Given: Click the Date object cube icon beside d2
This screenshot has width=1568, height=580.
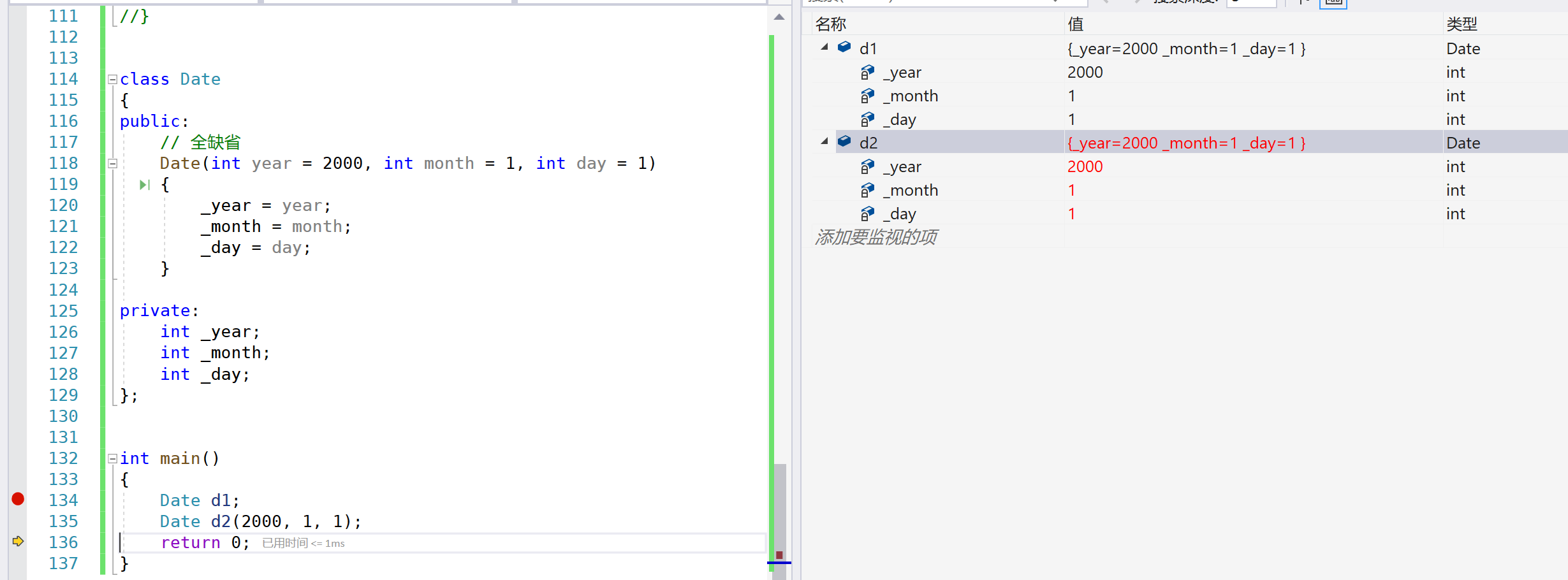Looking at the screenshot, I should [x=844, y=142].
